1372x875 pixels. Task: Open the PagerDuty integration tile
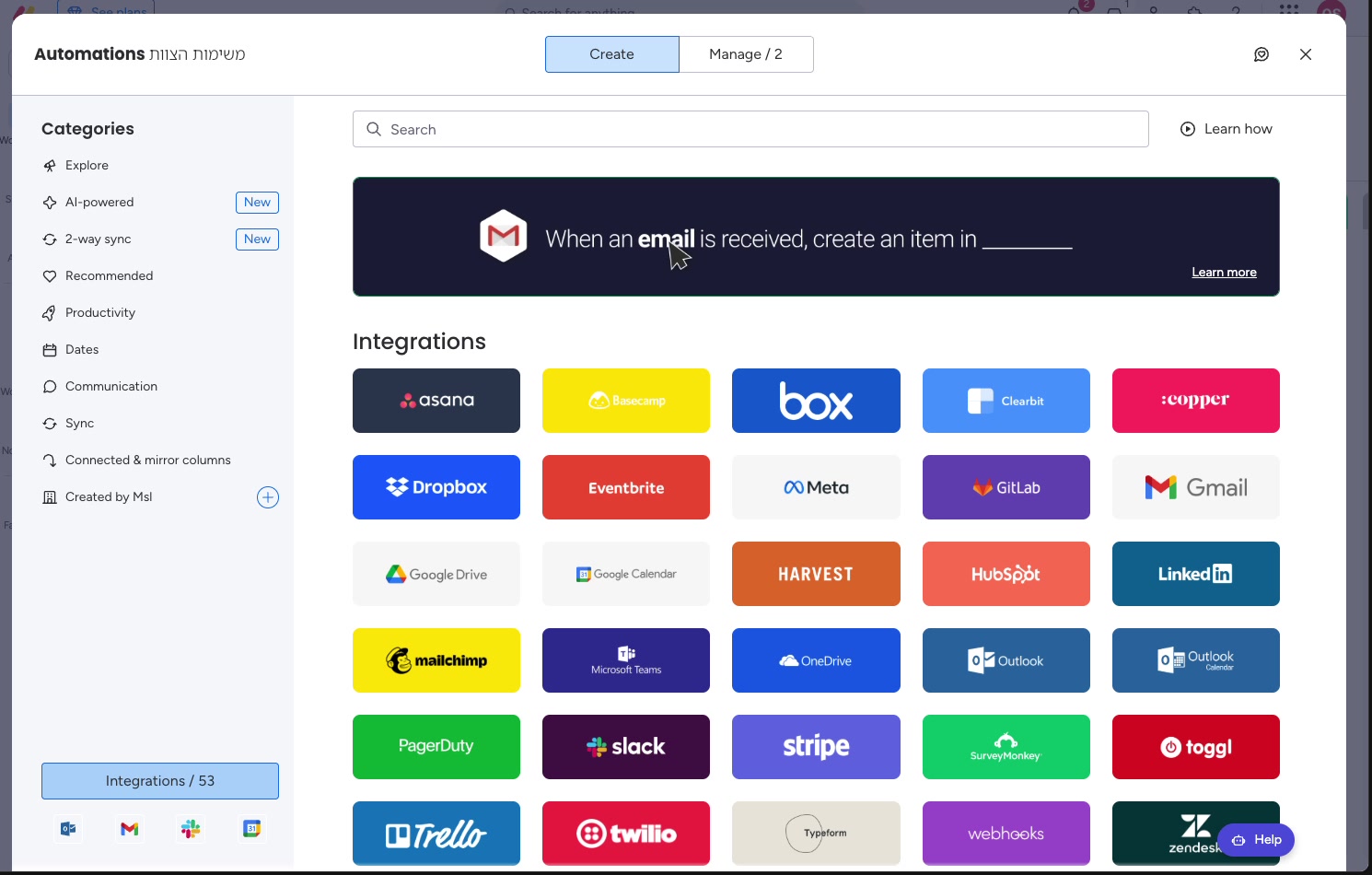436,747
